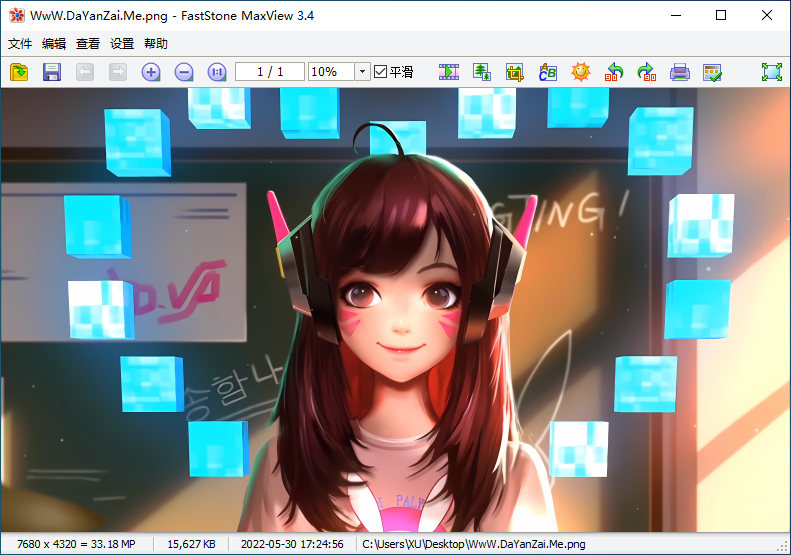The height and width of the screenshot is (555, 791).
Task: Click the displayed anime image
Action: [x=396, y=310]
